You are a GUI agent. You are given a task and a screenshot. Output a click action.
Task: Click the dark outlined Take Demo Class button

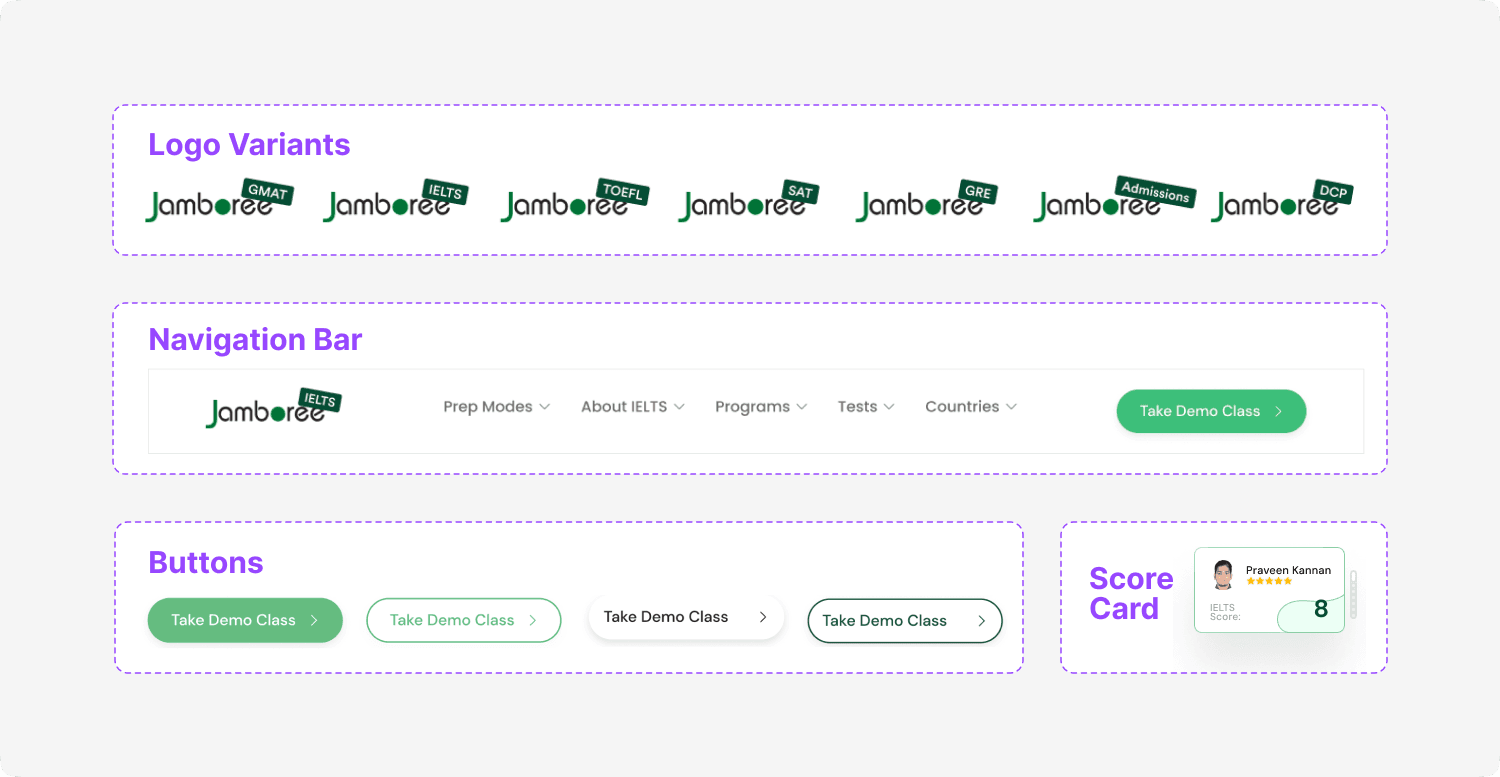point(904,621)
